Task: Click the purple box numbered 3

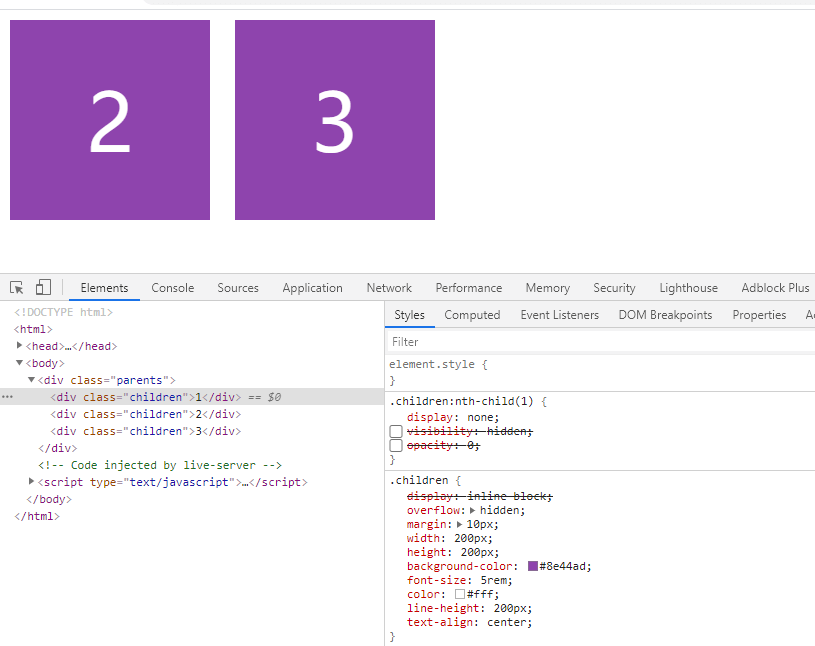Action: (x=335, y=120)
